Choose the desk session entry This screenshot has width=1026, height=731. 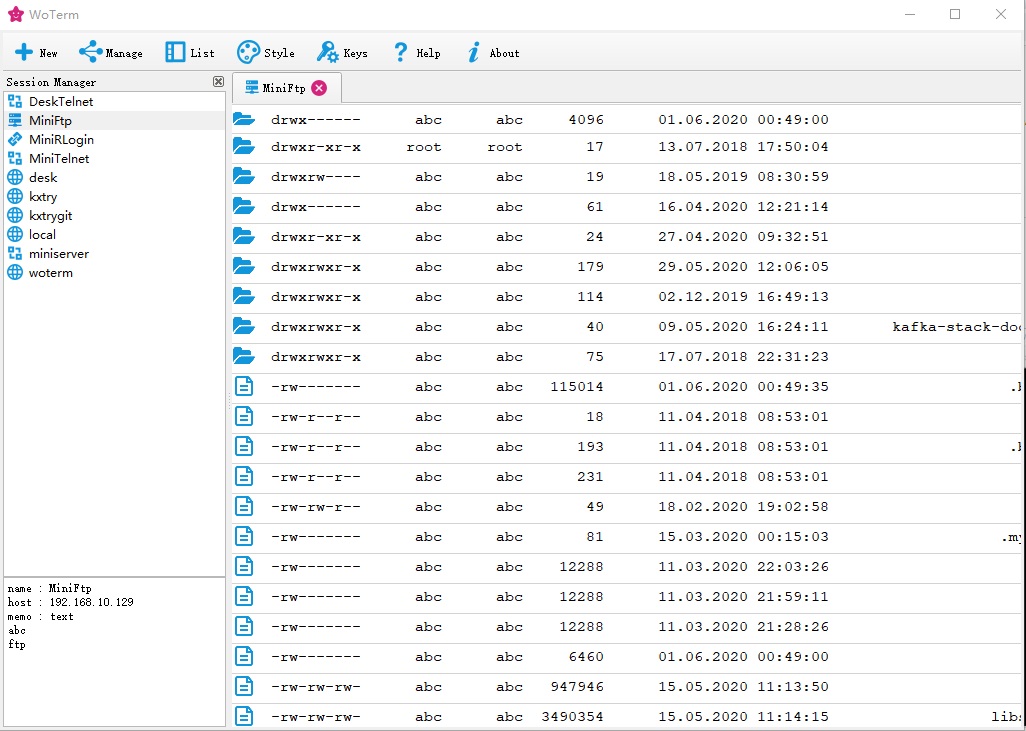click(x=115, y=177)
